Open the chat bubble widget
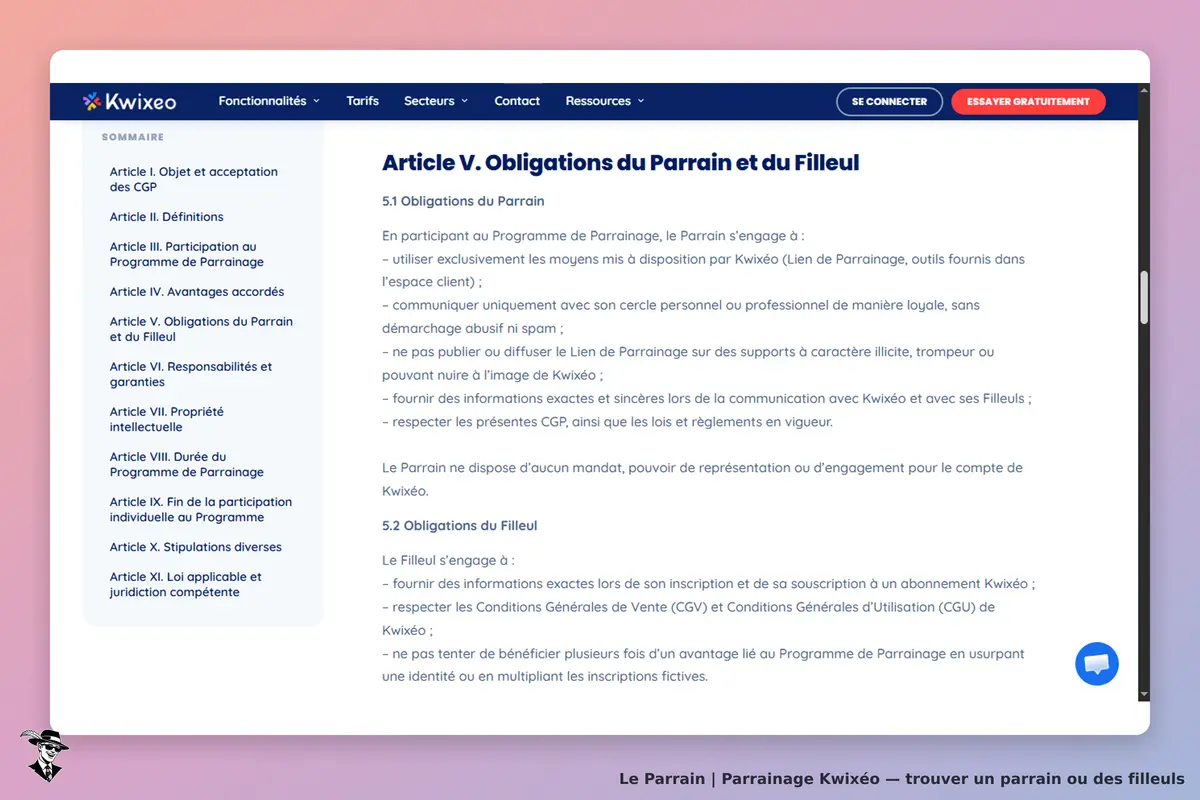 (1097, 664)
